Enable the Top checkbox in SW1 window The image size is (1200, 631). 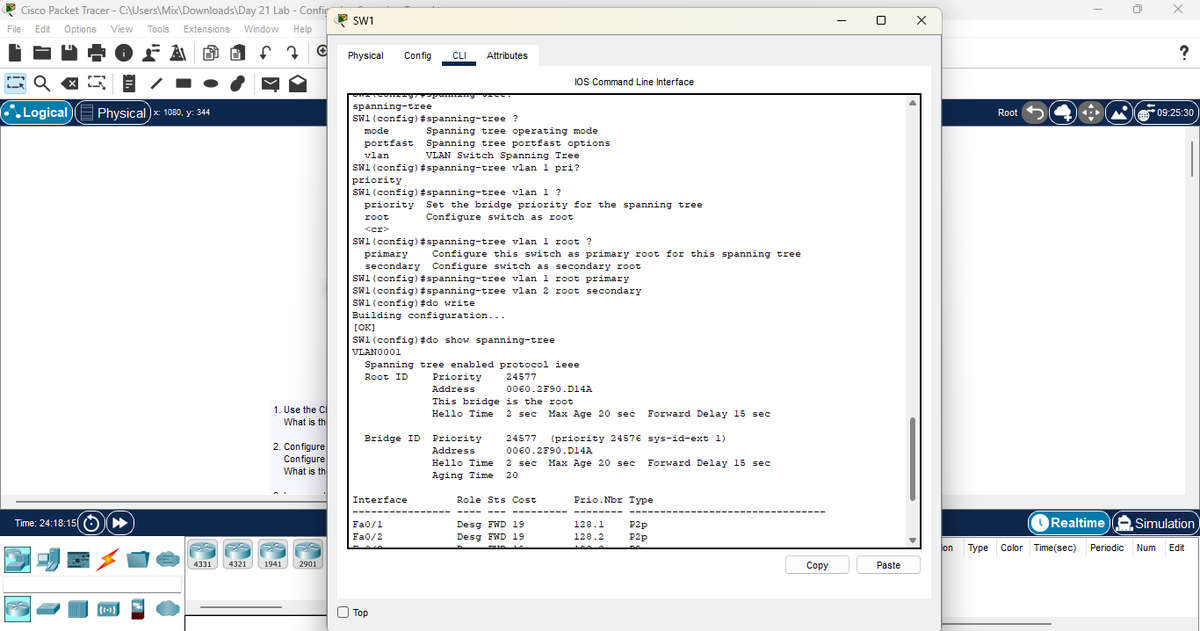tap(344, 612)
